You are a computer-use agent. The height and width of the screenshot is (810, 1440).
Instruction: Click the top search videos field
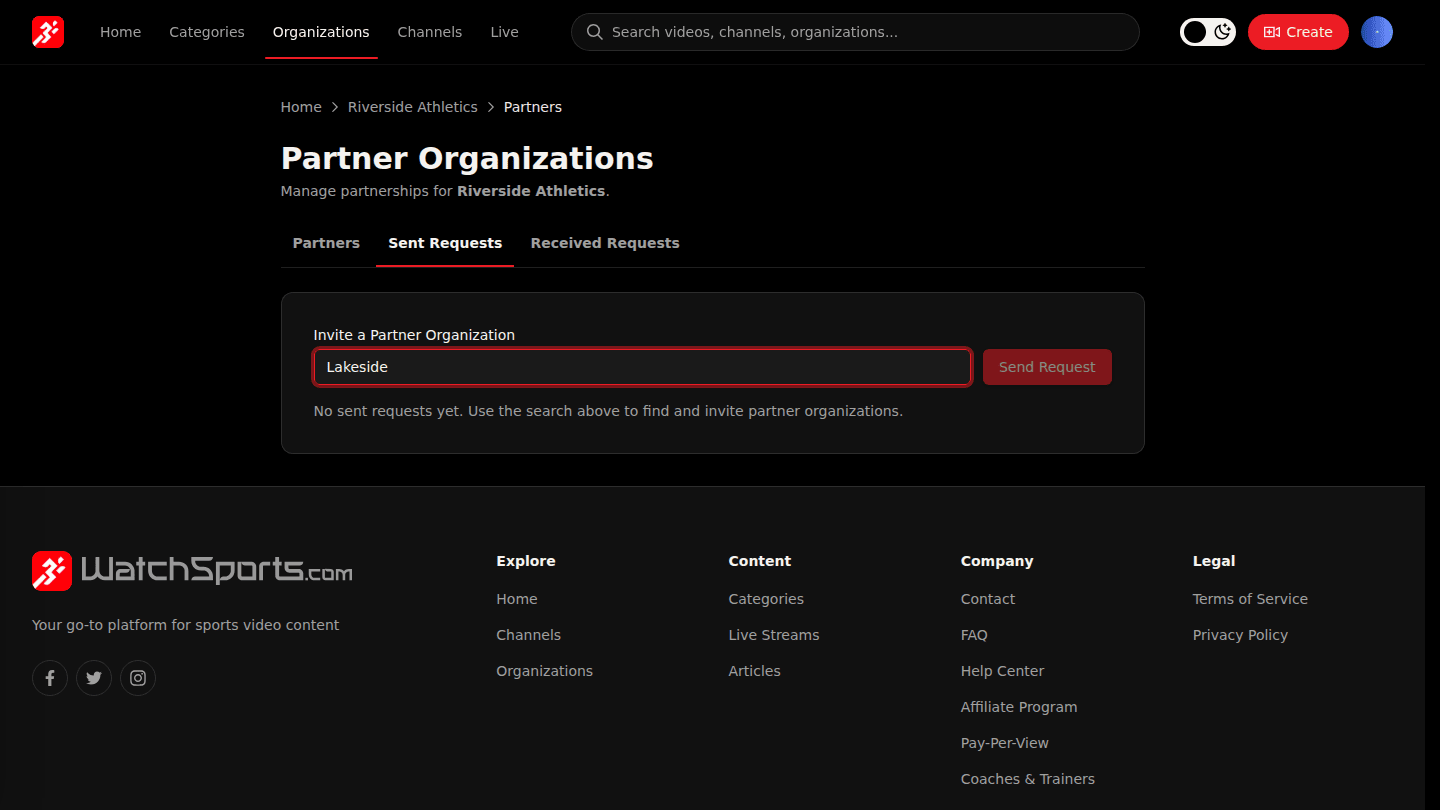[x=855, y=32]
